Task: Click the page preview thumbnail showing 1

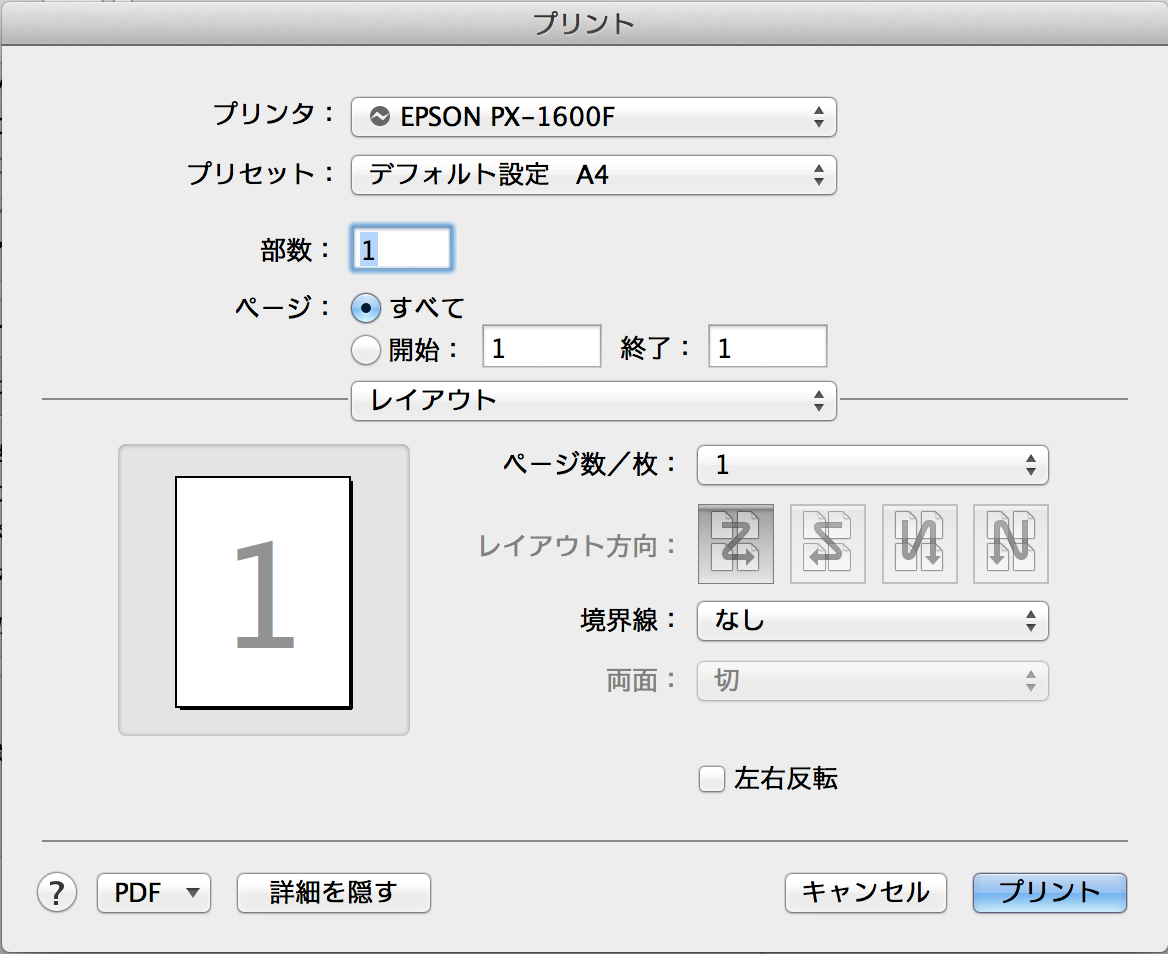Action: point(264,592)
